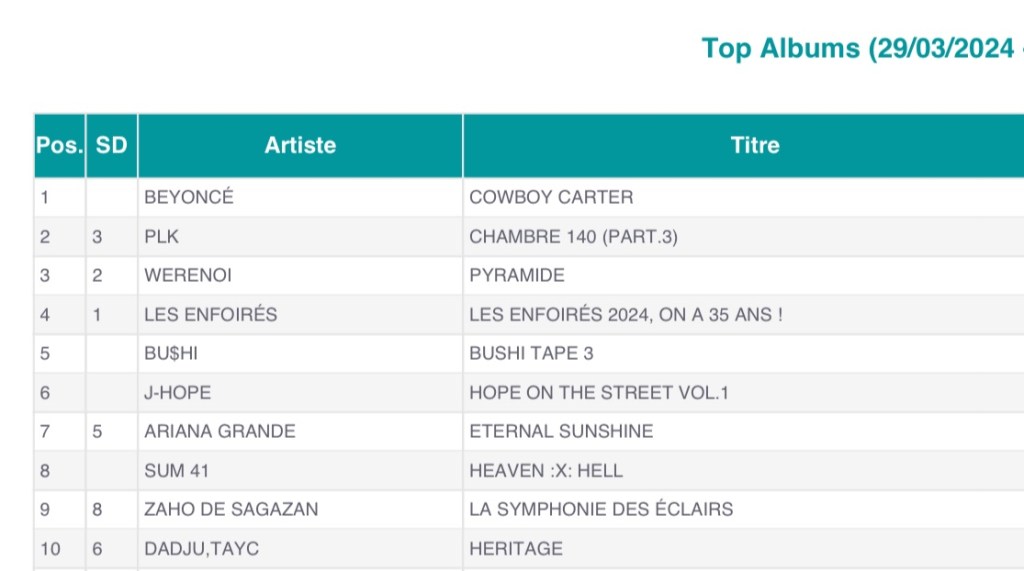This screenshot has height=571, width=1024.
Task: Click the "Top Albums" page heading
Action: coord(860,48)
